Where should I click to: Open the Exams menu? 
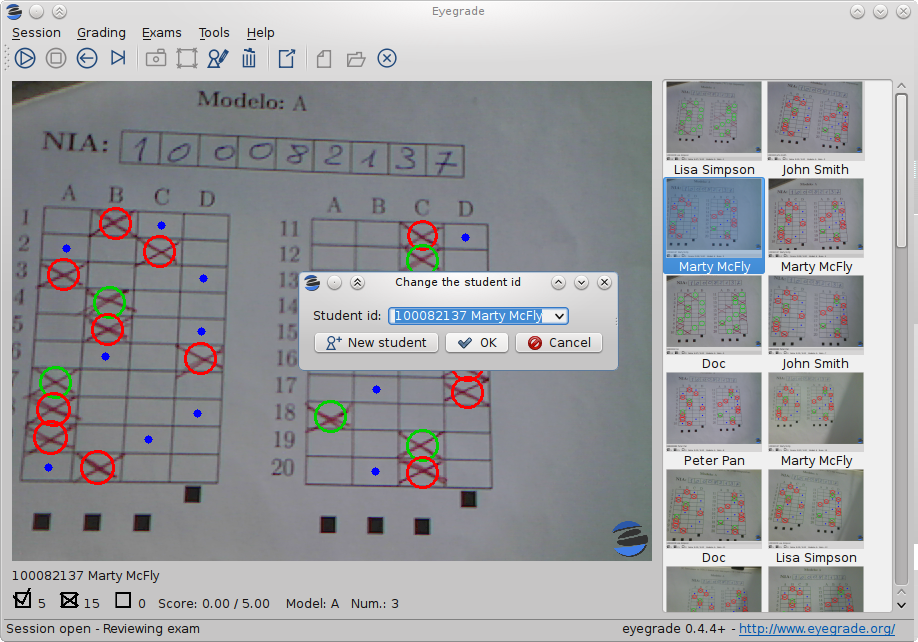pyautogui.click(x=162, y=33)
